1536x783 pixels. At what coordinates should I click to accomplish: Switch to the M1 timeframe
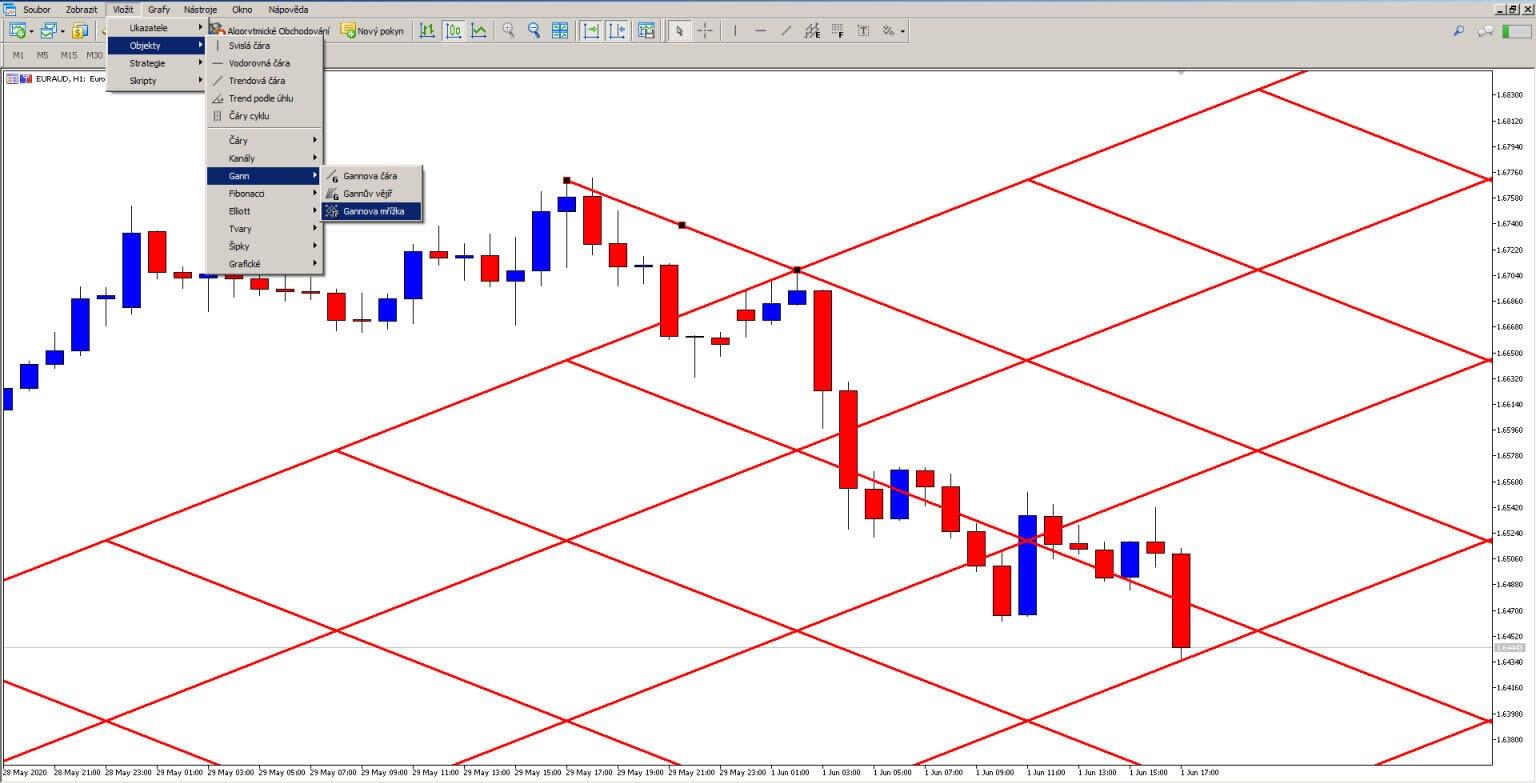(x=18, y=55)
